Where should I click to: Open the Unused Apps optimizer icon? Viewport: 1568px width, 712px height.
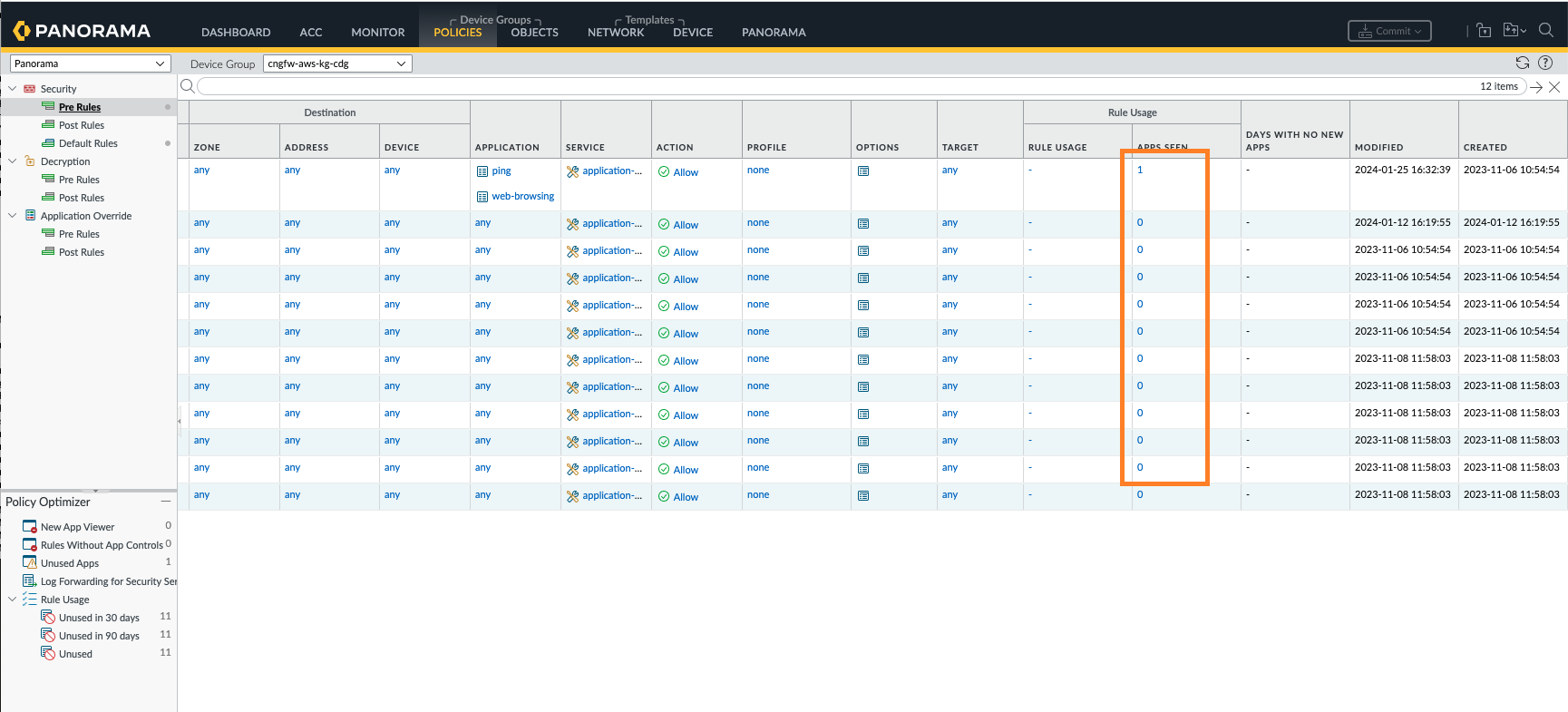30,563
